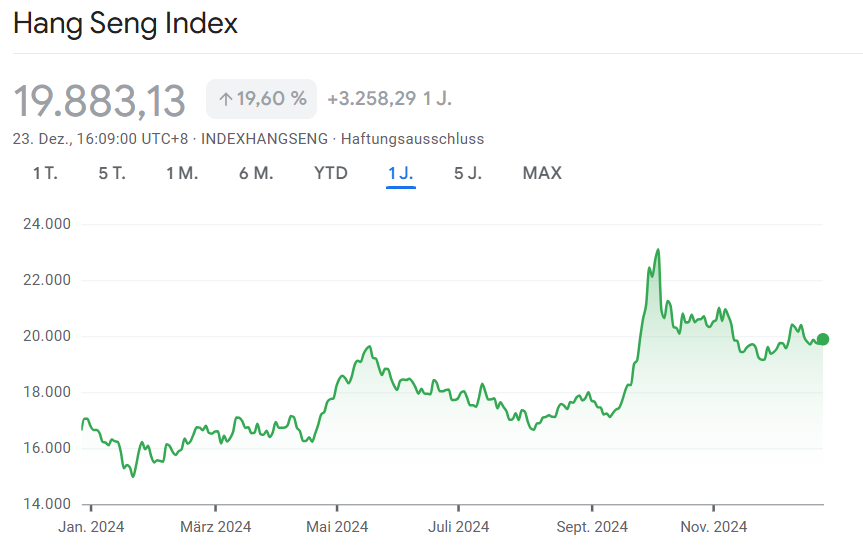Open the Haftungsausschluss disclaimer link
Screen dimensions: 863x545
pos(412,139)
